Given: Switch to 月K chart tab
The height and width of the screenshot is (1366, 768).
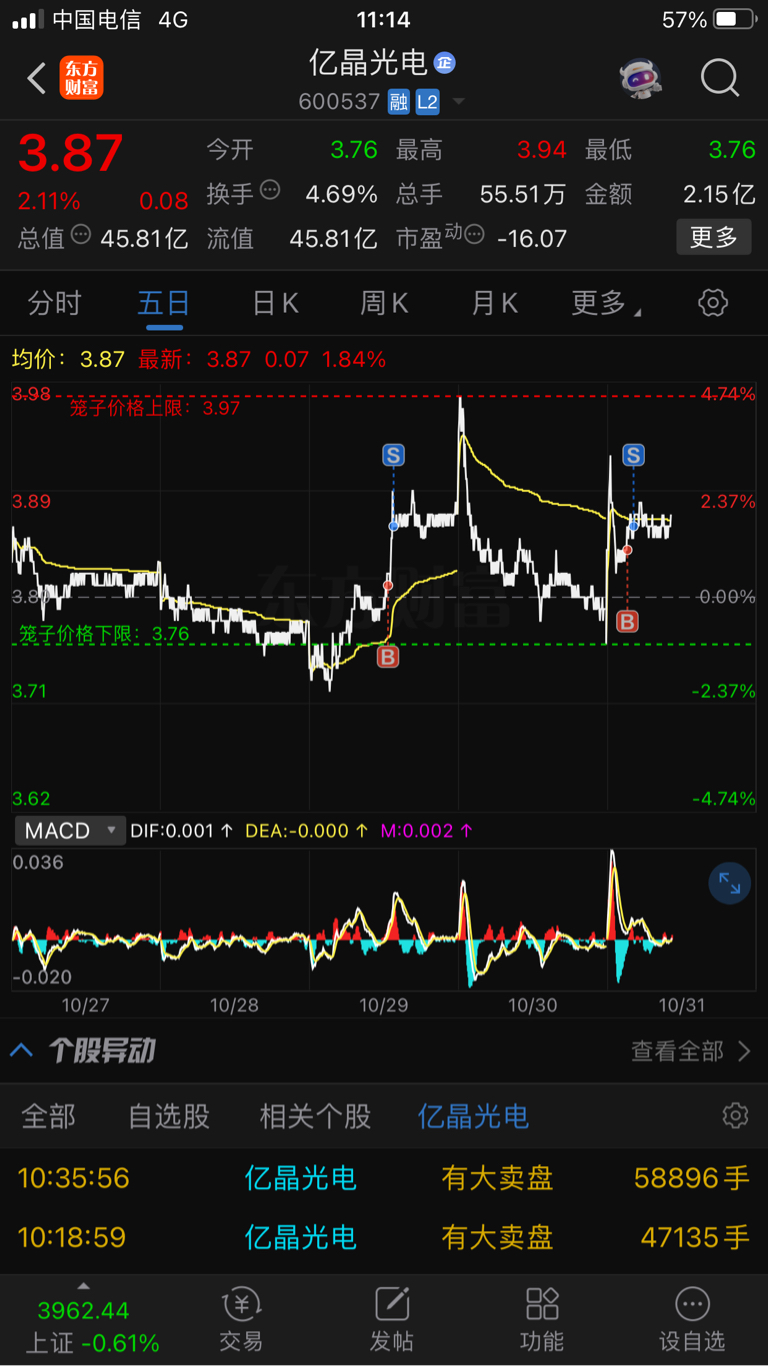Looking at the screenshot, I should point(495,303).
